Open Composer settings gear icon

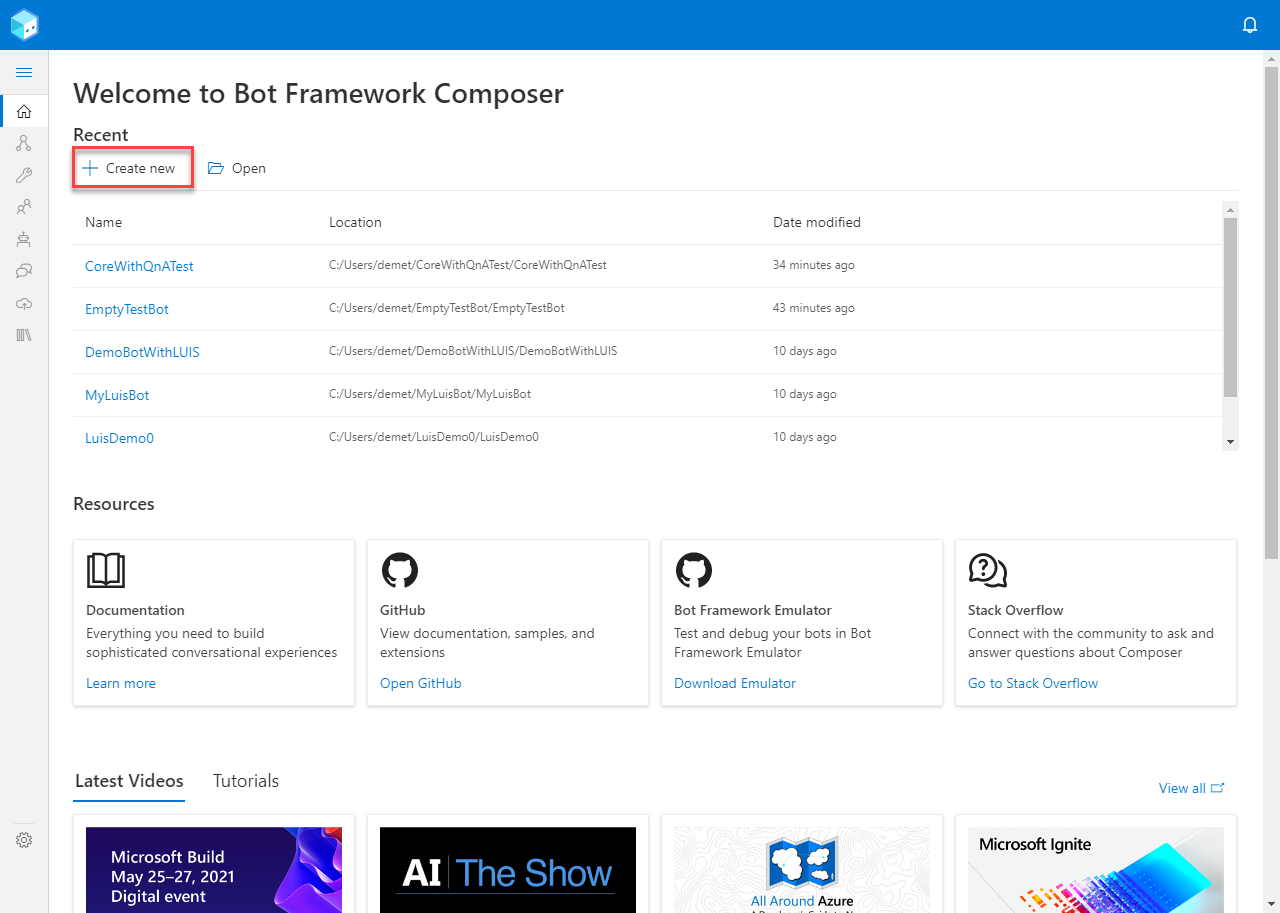coord(24,840)
